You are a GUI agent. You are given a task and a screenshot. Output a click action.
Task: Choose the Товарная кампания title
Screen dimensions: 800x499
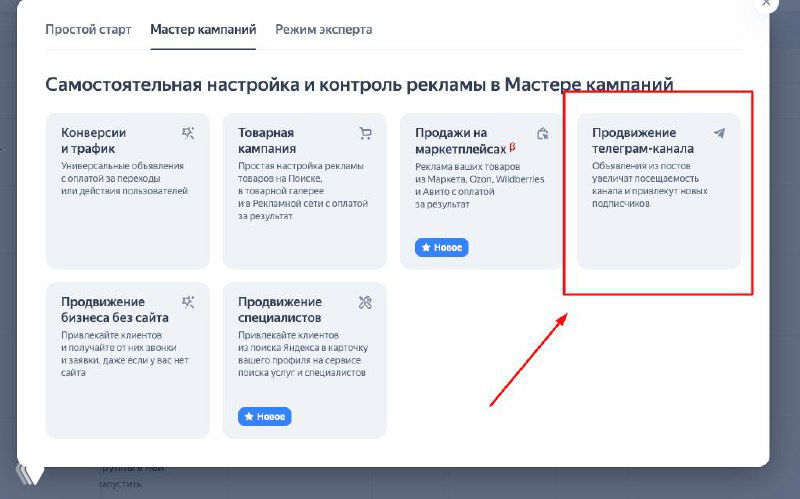(x=267, y=141)
